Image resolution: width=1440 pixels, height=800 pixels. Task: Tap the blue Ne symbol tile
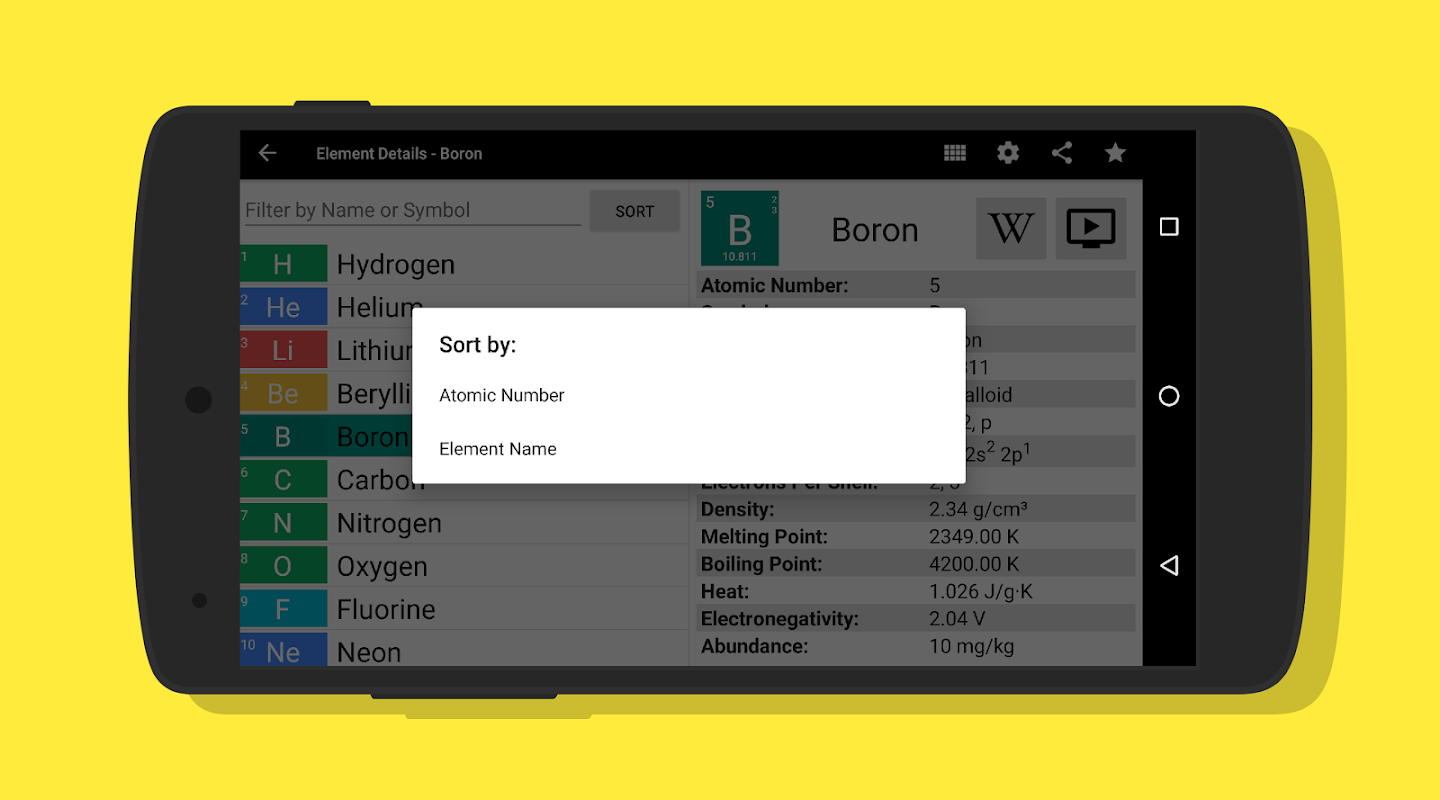pyautogui.click(x=283, y=650)
